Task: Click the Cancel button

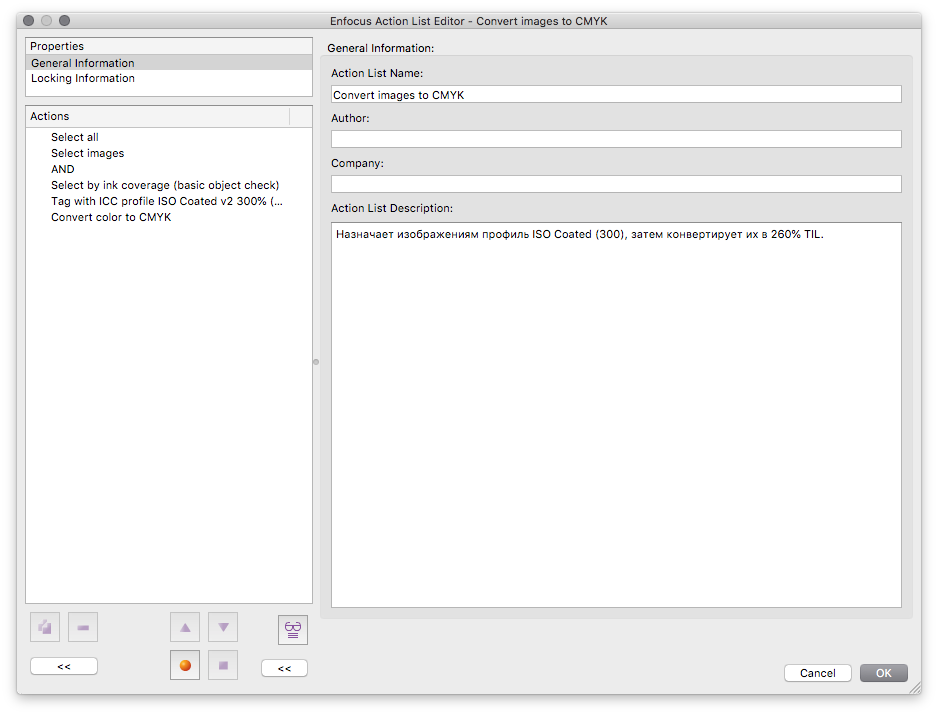Action: (x=818, y=673)
